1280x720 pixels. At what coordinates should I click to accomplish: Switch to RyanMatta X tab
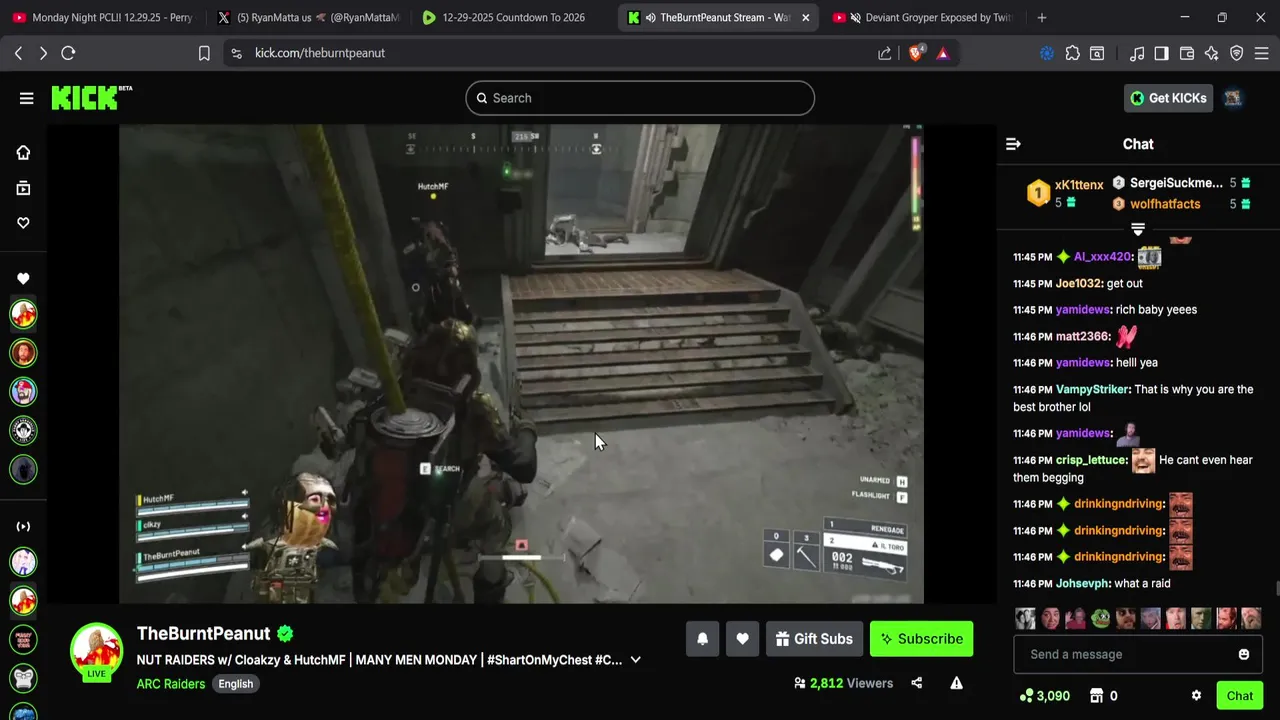pyautogui.click(x=307, y=17)
